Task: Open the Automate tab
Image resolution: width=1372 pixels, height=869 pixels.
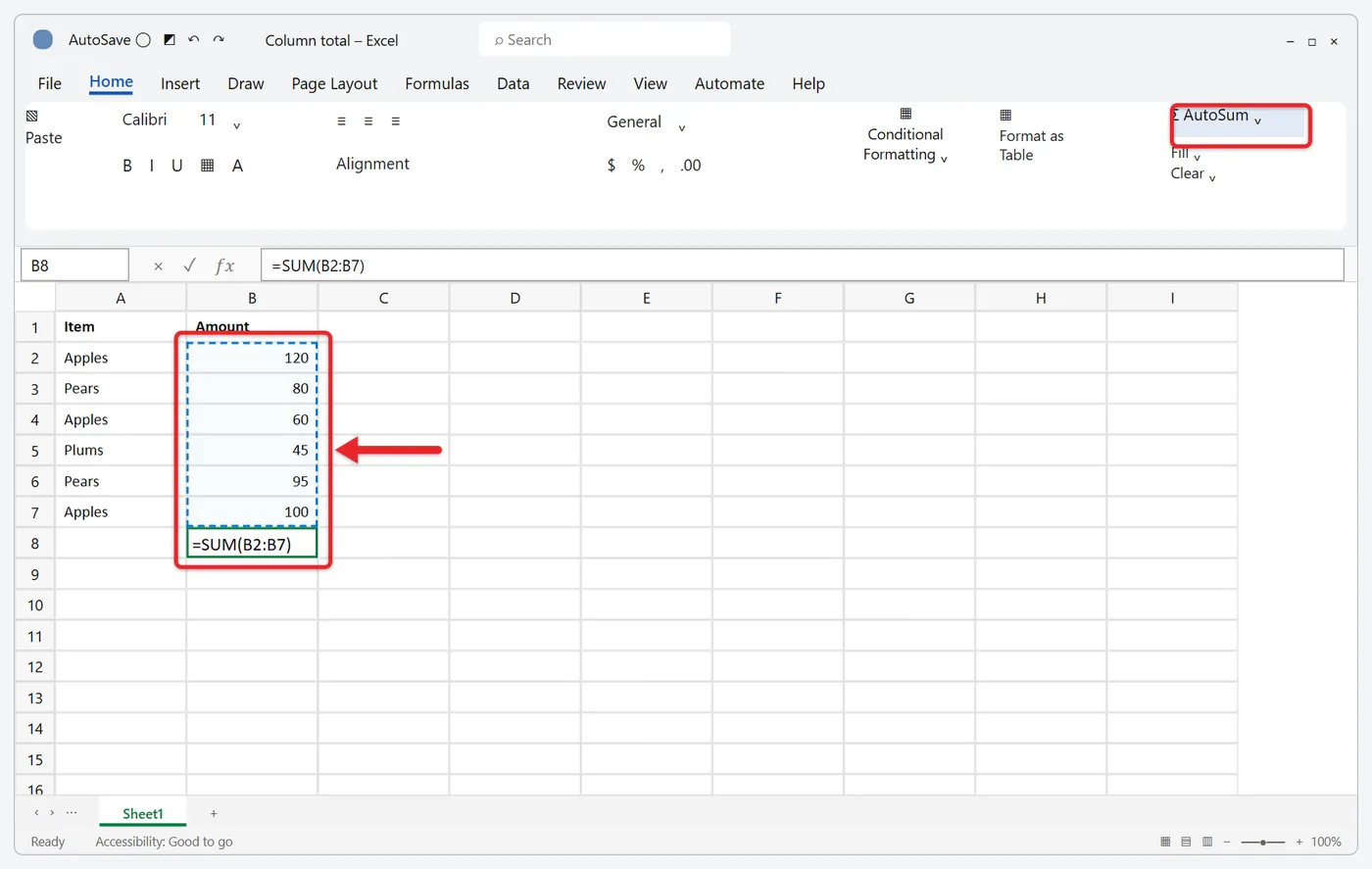Action: tap(730, 84)
